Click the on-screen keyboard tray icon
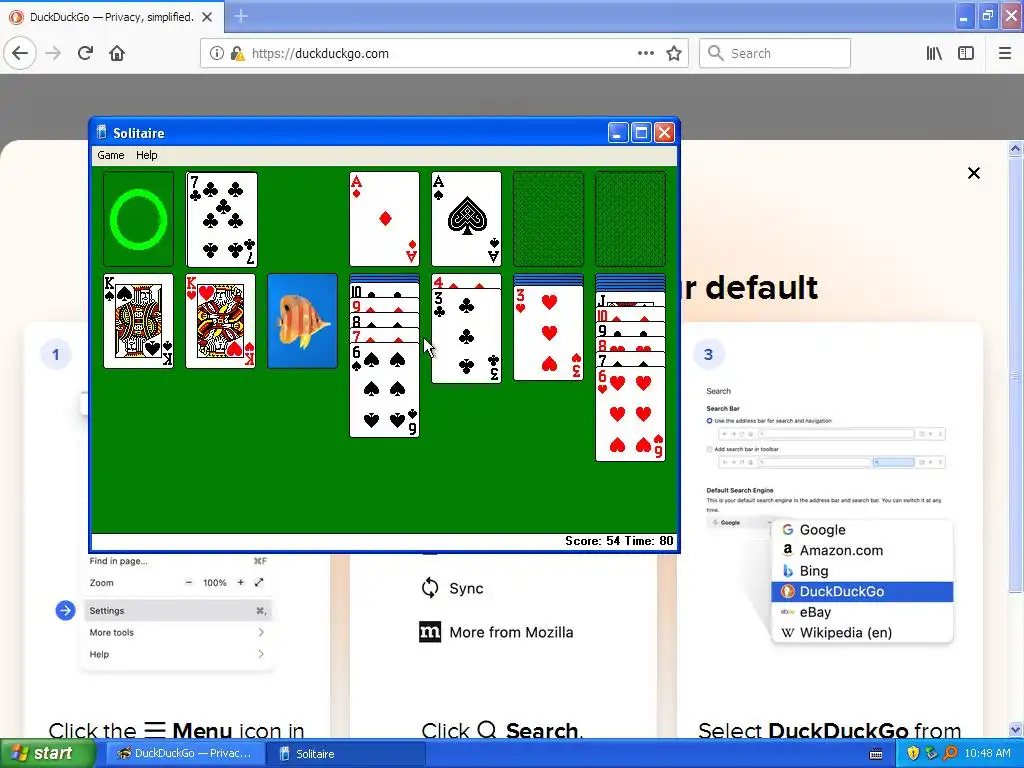 click(876, 754)
